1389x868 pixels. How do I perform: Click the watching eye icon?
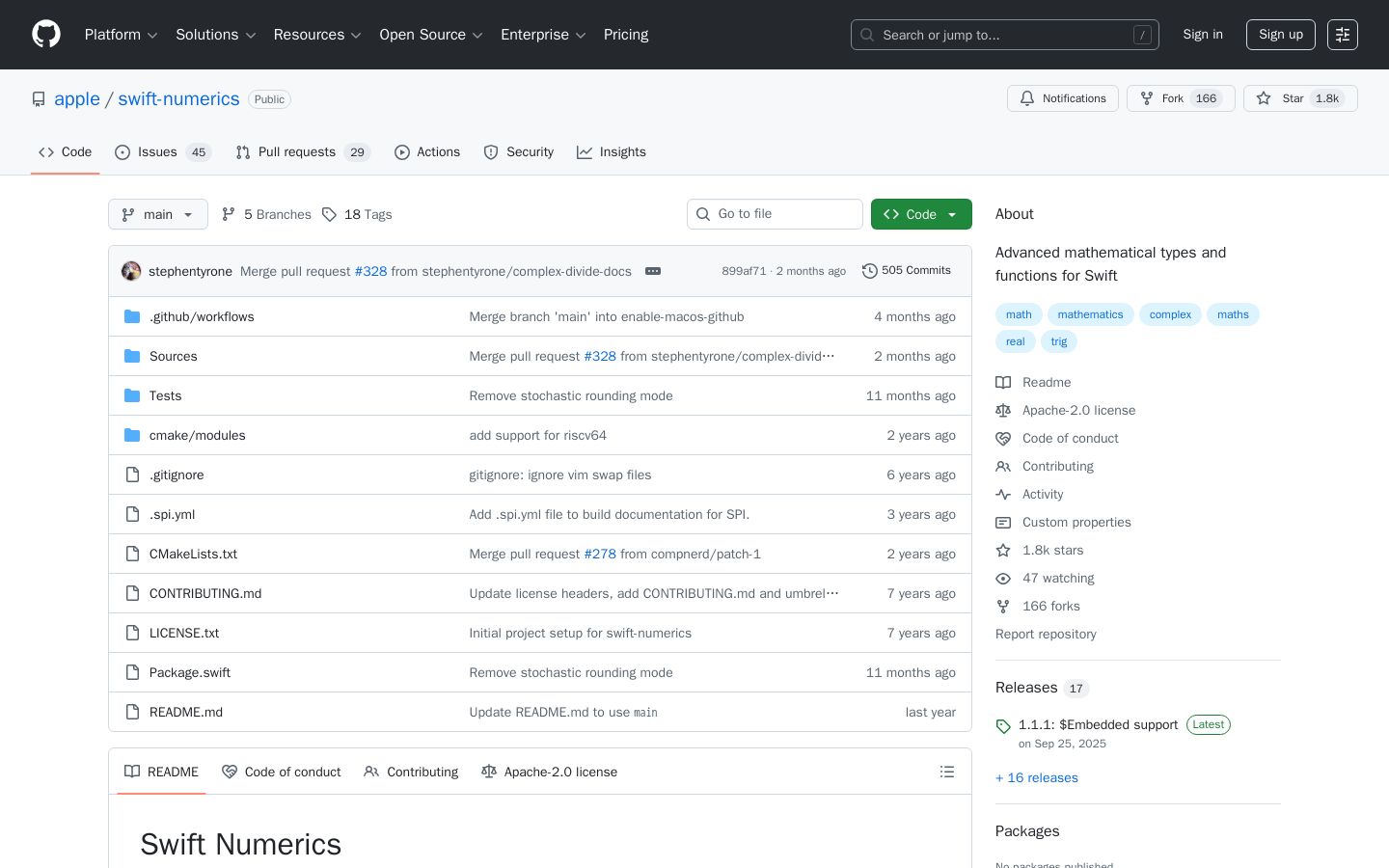(x=1003, y=579)
